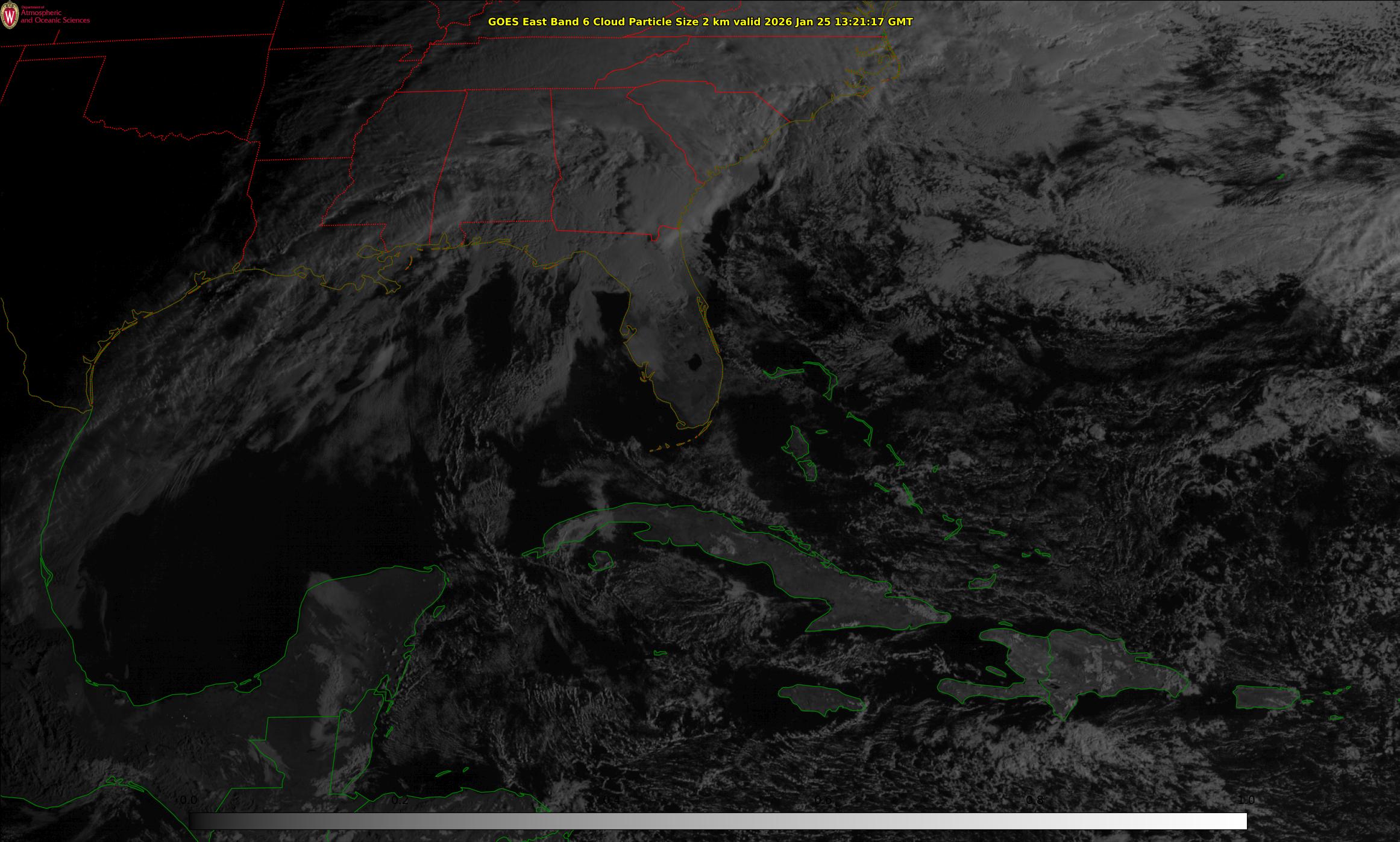Click Lake Okeechobee in Florida
Viewport: 1400px width, 842px height.
[694, 362]
